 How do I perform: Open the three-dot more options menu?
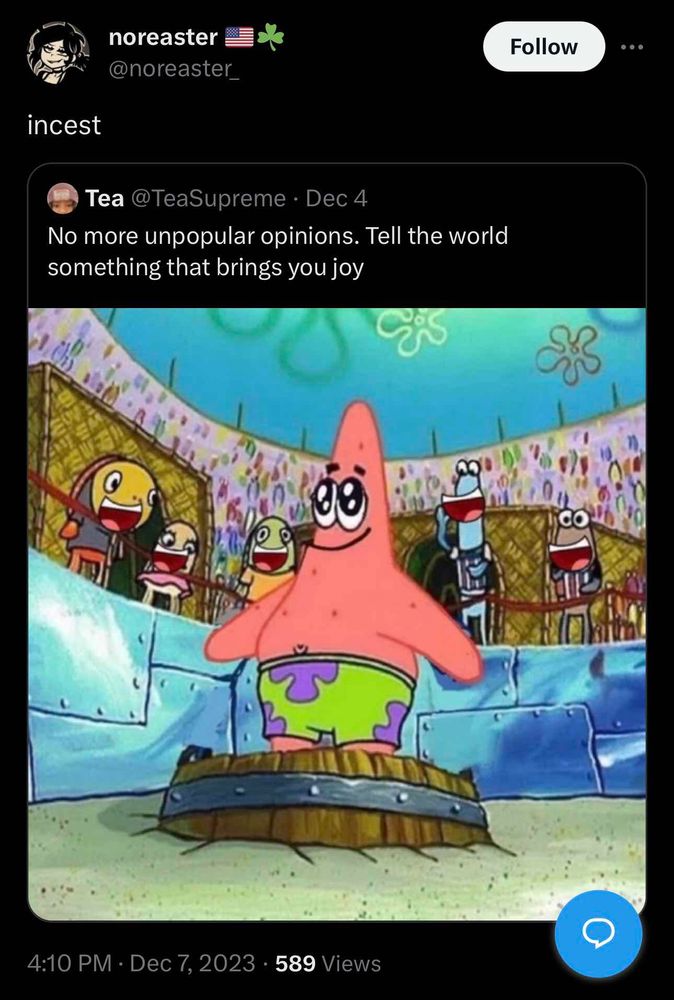633,47
